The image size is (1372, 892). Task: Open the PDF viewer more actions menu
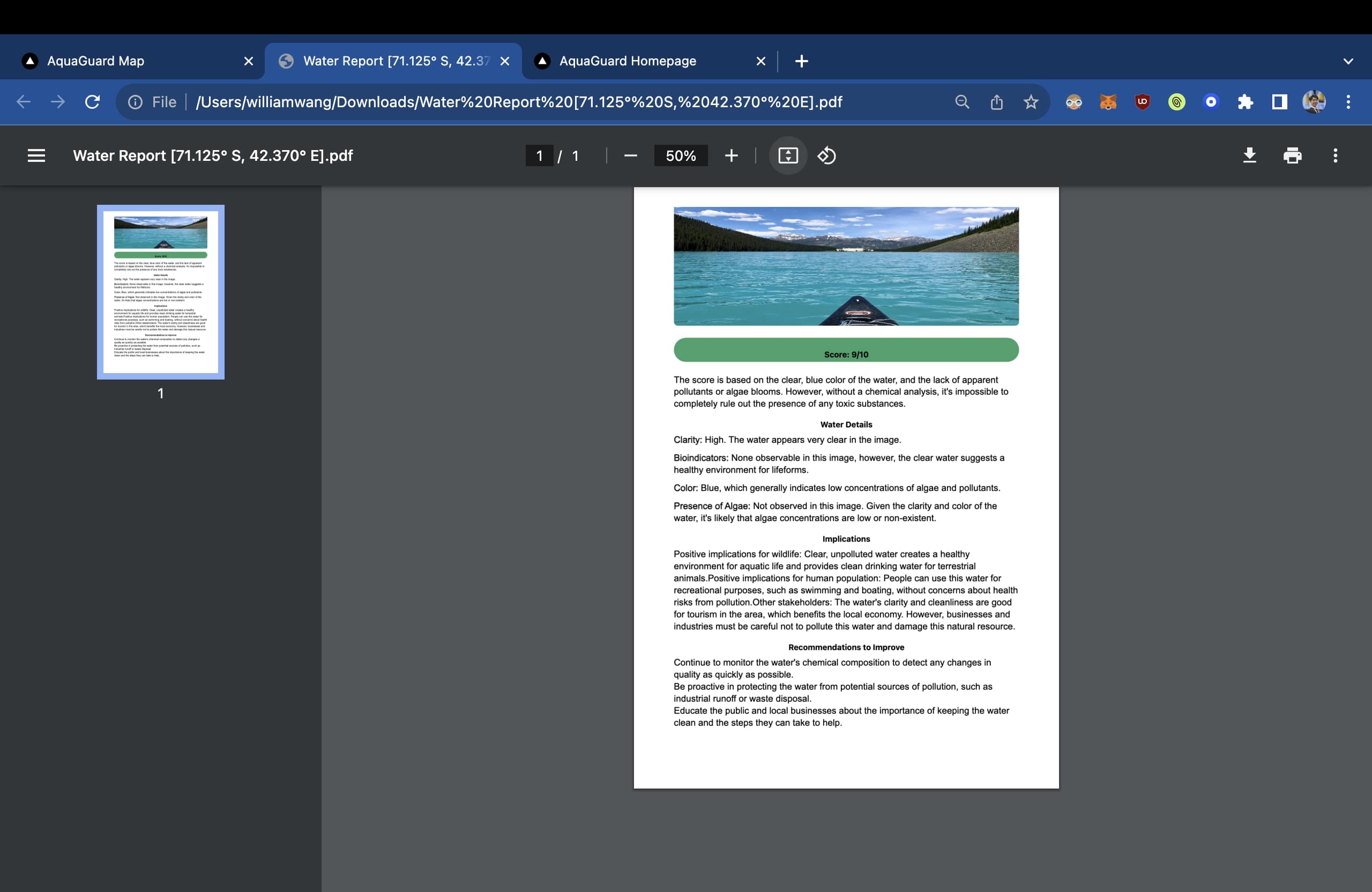click(x=1335, y=155)
